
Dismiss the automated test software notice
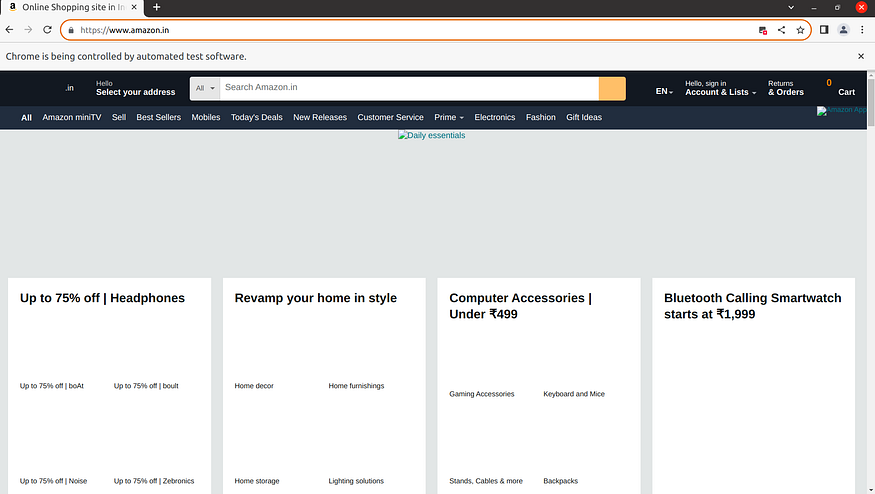(861, 56)
